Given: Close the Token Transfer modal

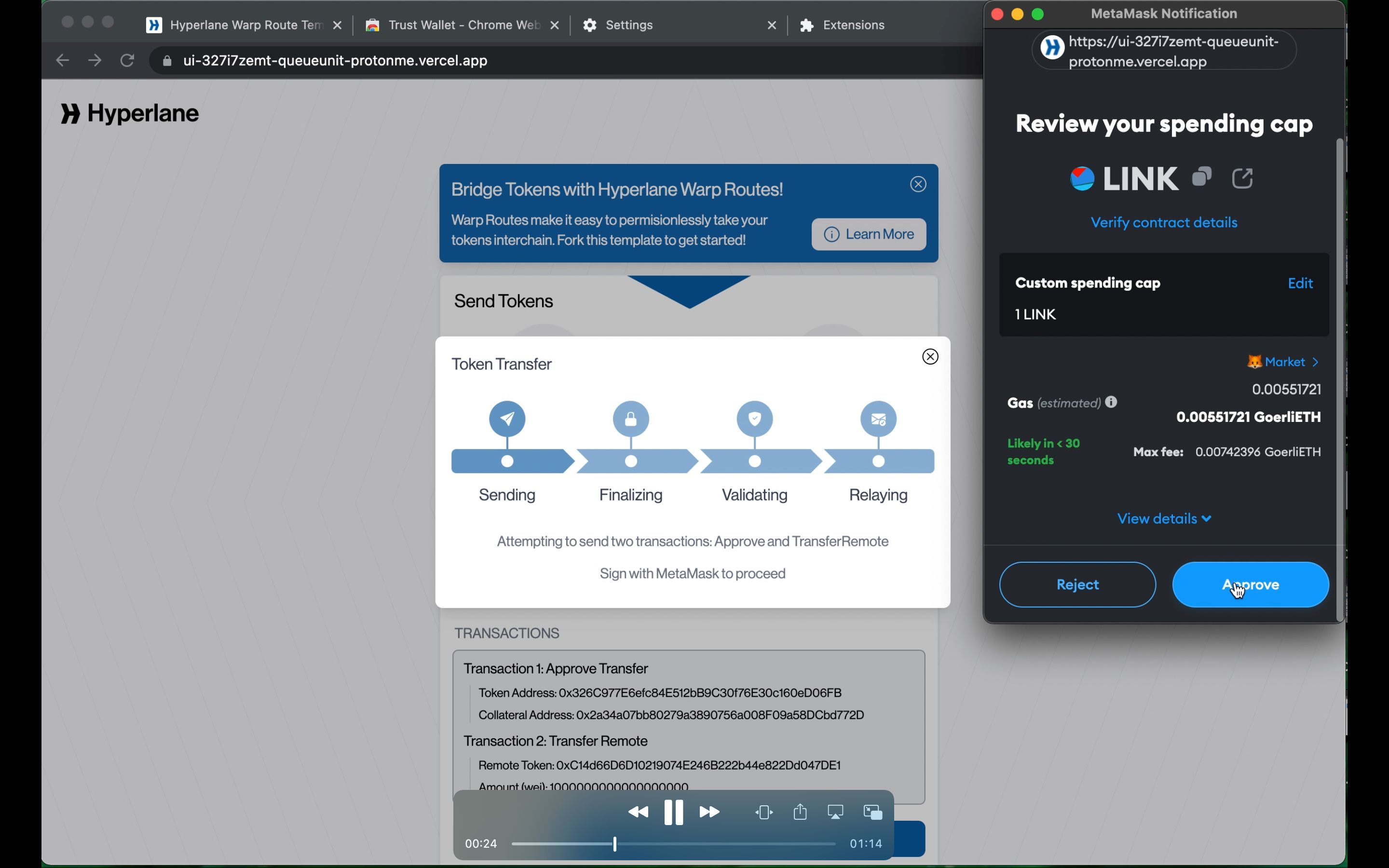Looking at the screenshot, I should [930, 356].
